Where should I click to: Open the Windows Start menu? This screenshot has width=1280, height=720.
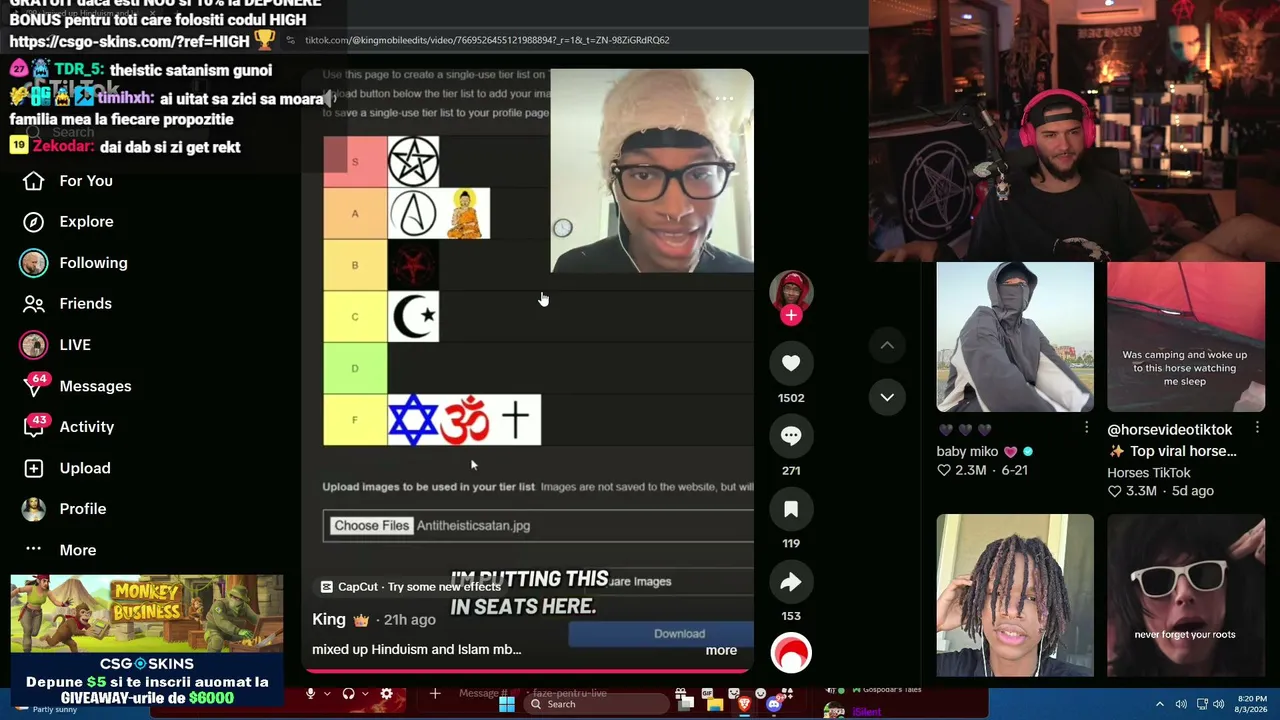pos(507,704)
